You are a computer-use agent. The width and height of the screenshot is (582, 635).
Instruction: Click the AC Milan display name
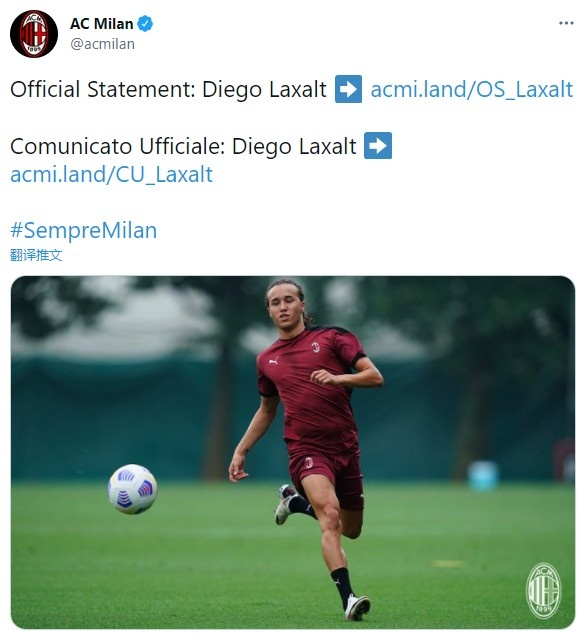coord(101,24)
